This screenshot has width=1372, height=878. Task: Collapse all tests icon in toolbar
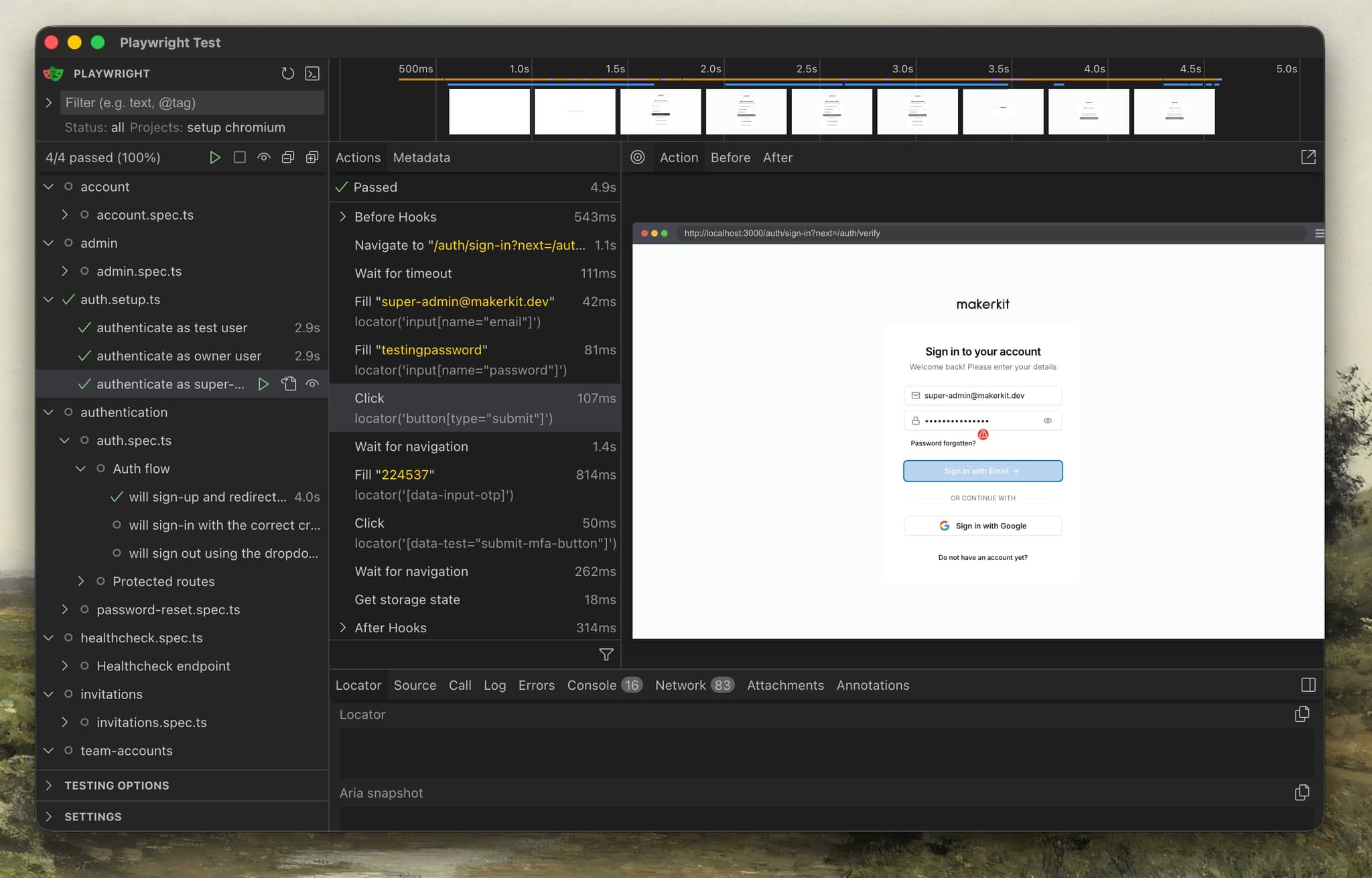point(288,157)
